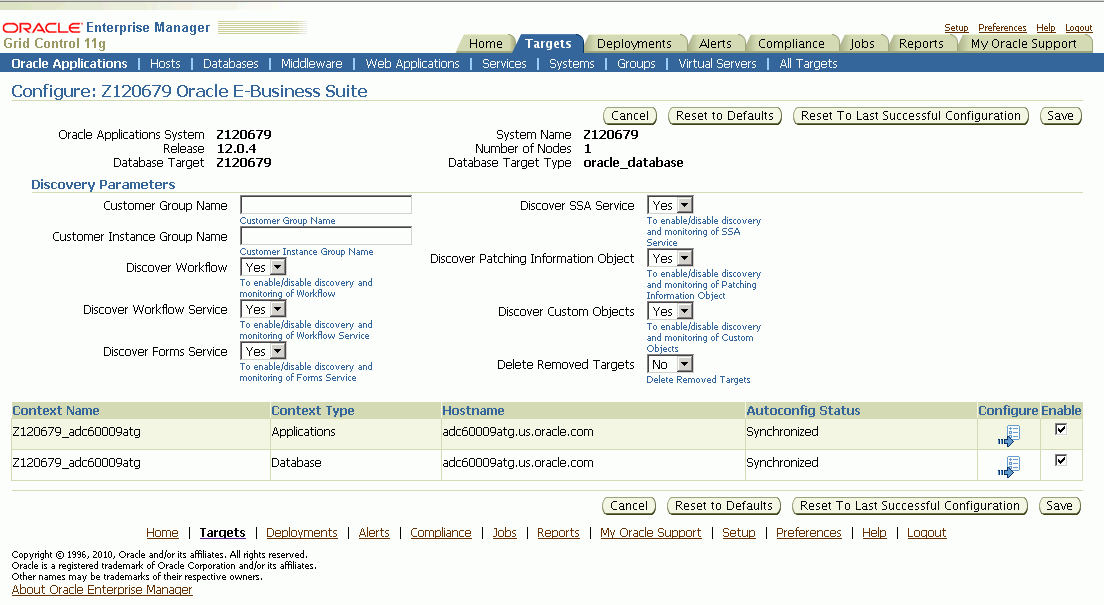This screenshot has width=1104, height=605.
Task: Switch to the Reports tab
Action: [x=921, y=44]
